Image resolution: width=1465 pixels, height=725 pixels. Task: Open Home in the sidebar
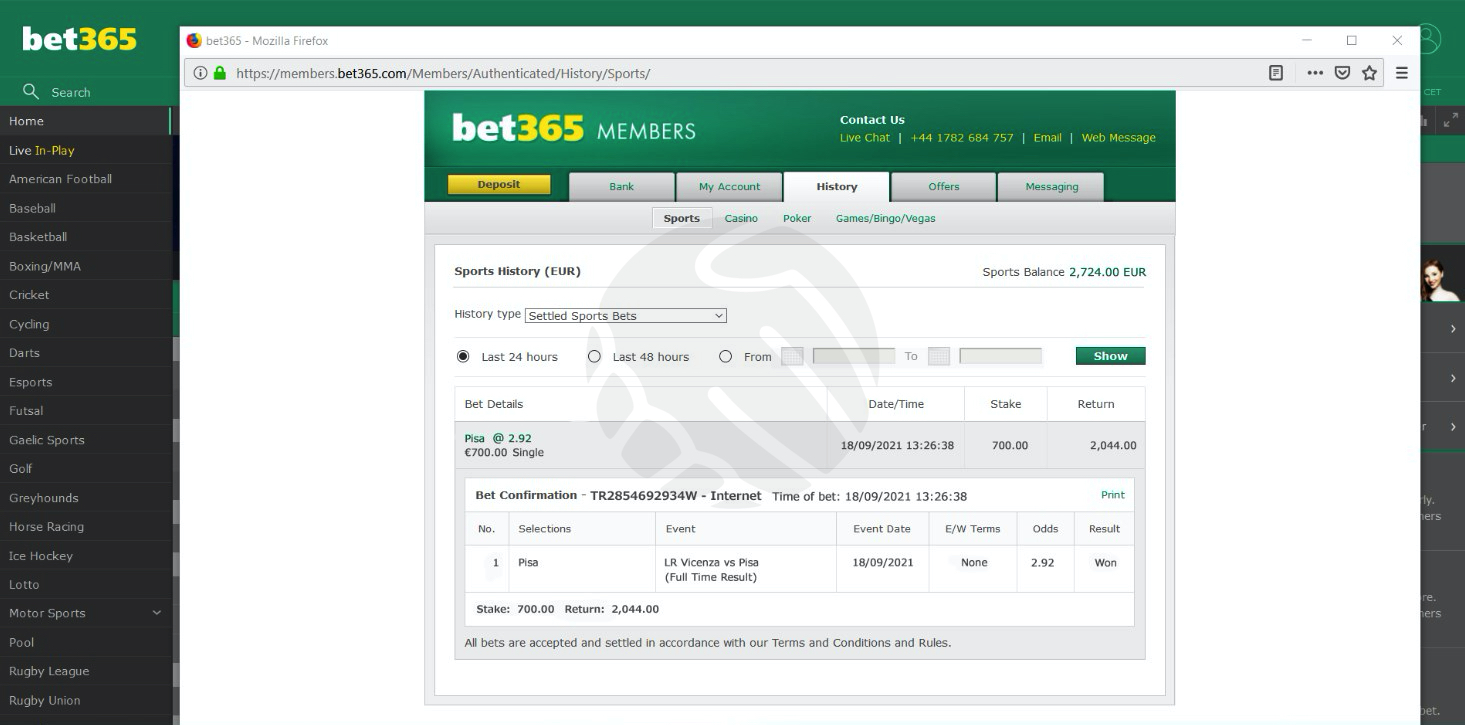click(86, 121)
